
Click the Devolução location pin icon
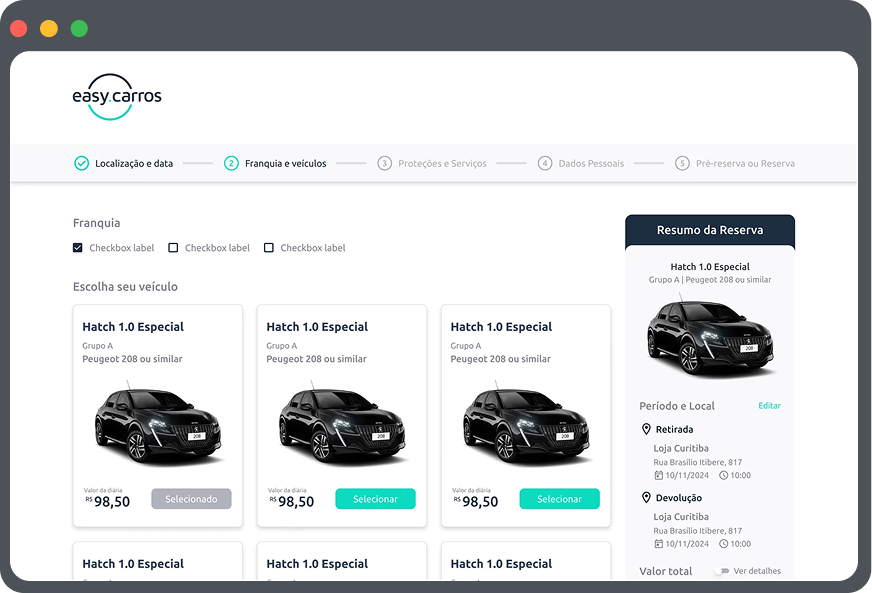pos(646,497)
